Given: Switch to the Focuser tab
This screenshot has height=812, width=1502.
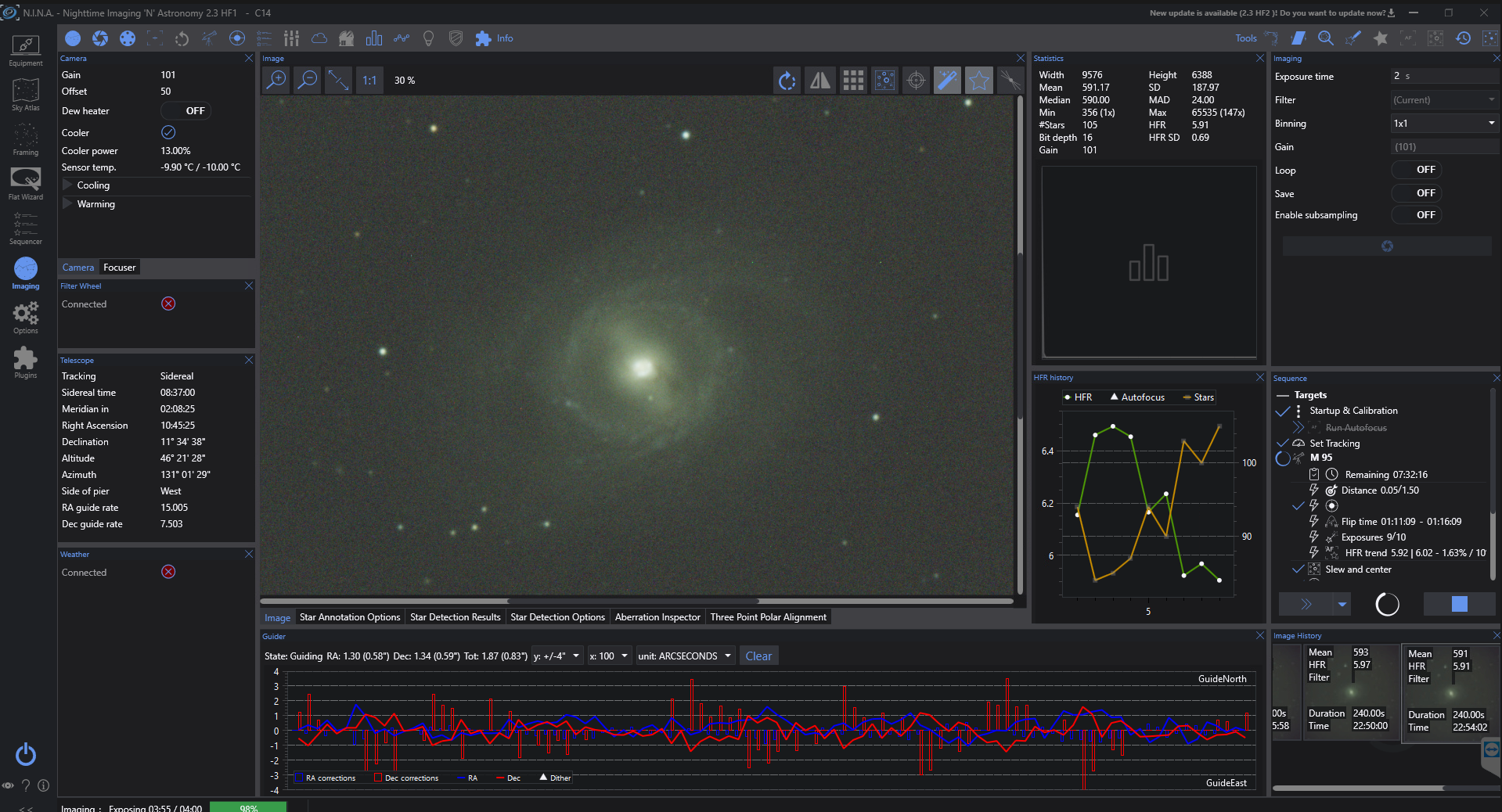Looking at the screenshot, I should 119,268.
